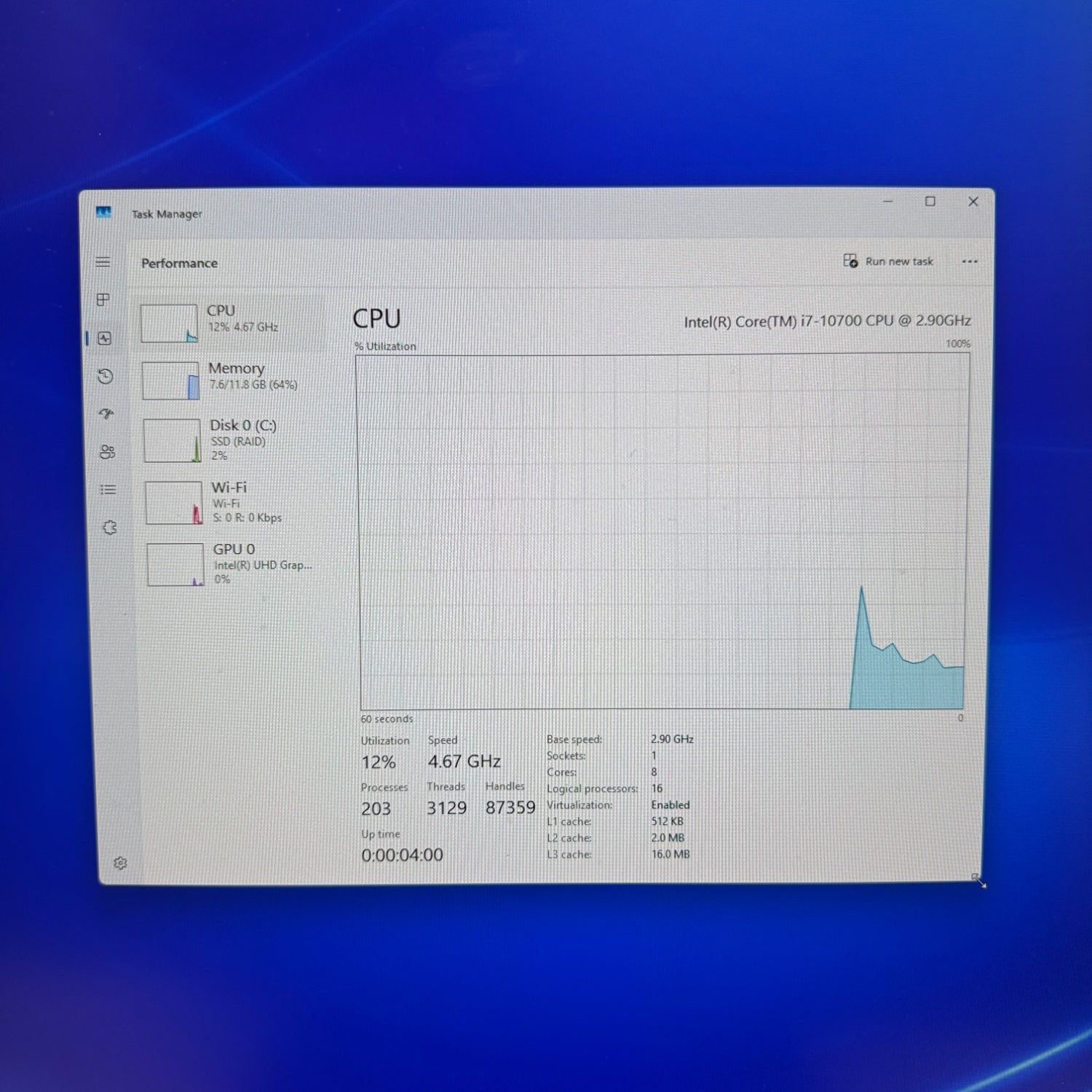This screenshot has height=1092, width=1092.
Task: Click the CPU utilization graph
Action: (x=662, y=531)
